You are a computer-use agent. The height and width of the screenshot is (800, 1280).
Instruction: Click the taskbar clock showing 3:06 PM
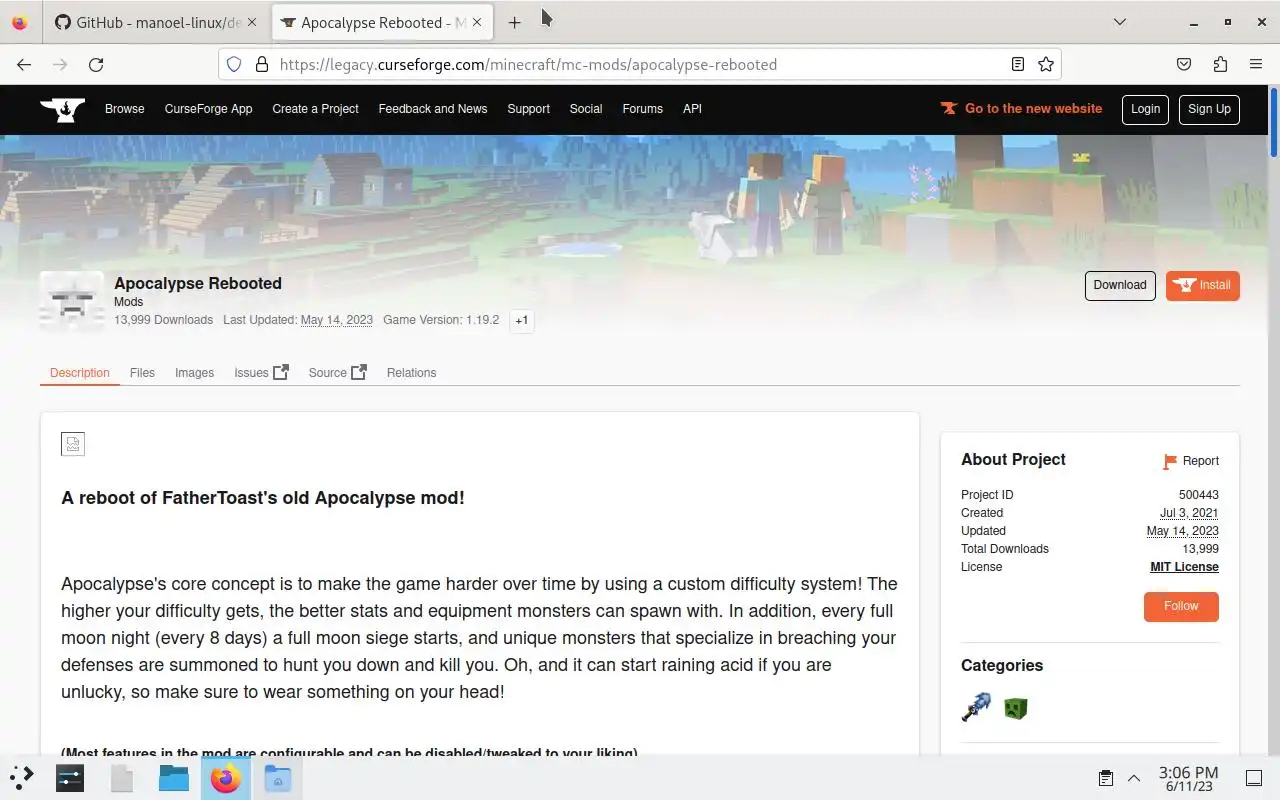tap(1188, 778)
